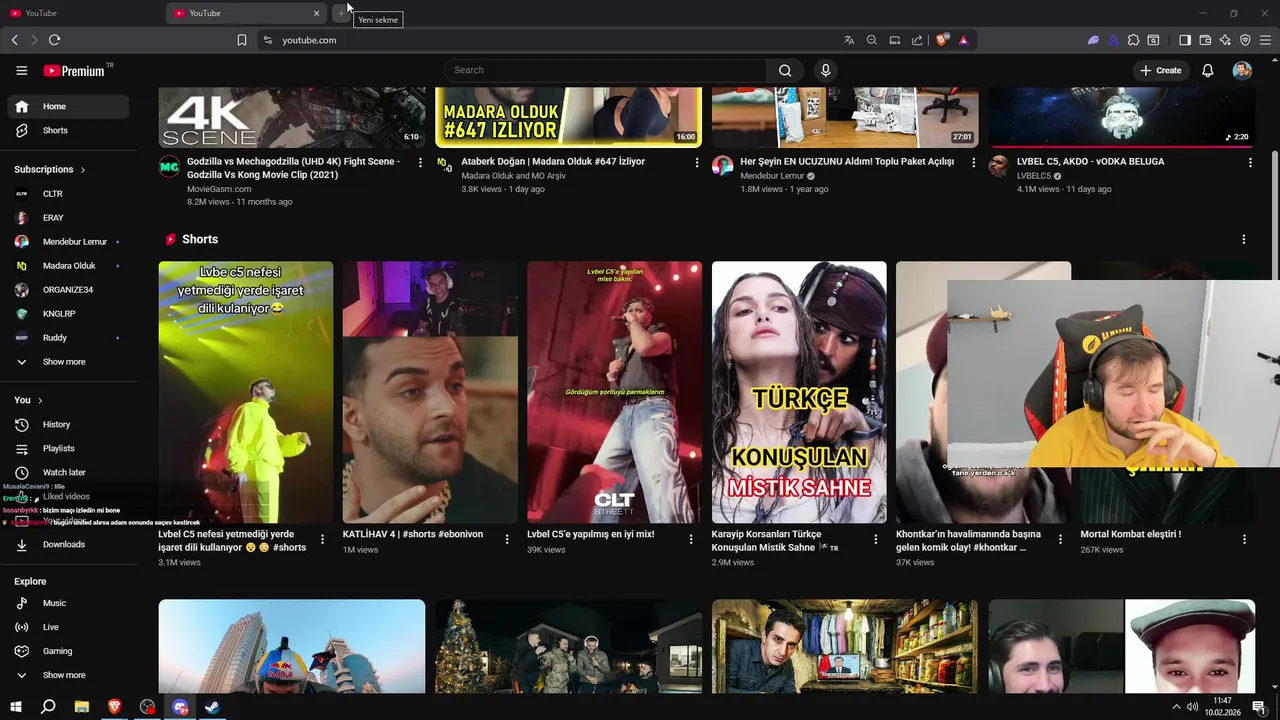This screenshot has height=720, width=1280.
Task: Focus the YouTube search field
Action: 605,70
